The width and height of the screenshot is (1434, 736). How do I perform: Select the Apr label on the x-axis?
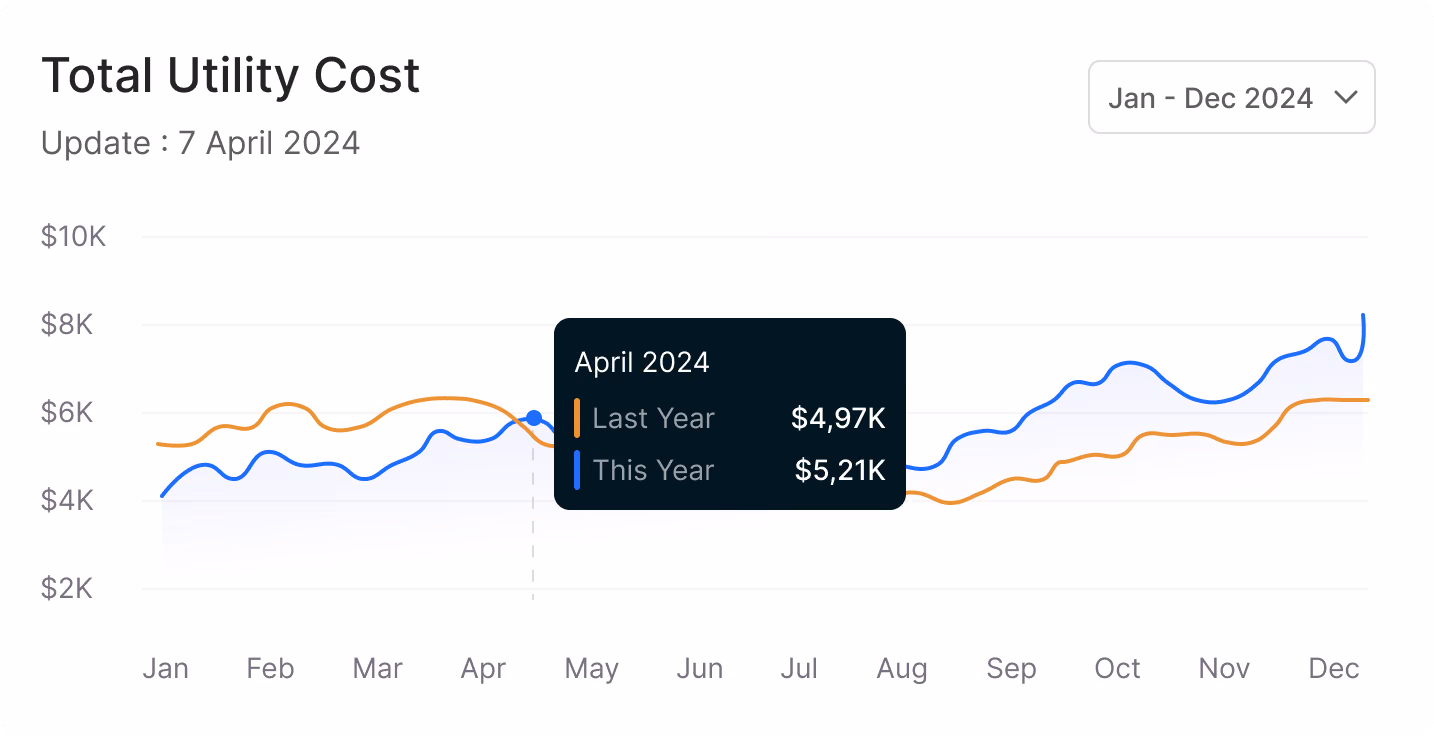(x=483, y=668)
